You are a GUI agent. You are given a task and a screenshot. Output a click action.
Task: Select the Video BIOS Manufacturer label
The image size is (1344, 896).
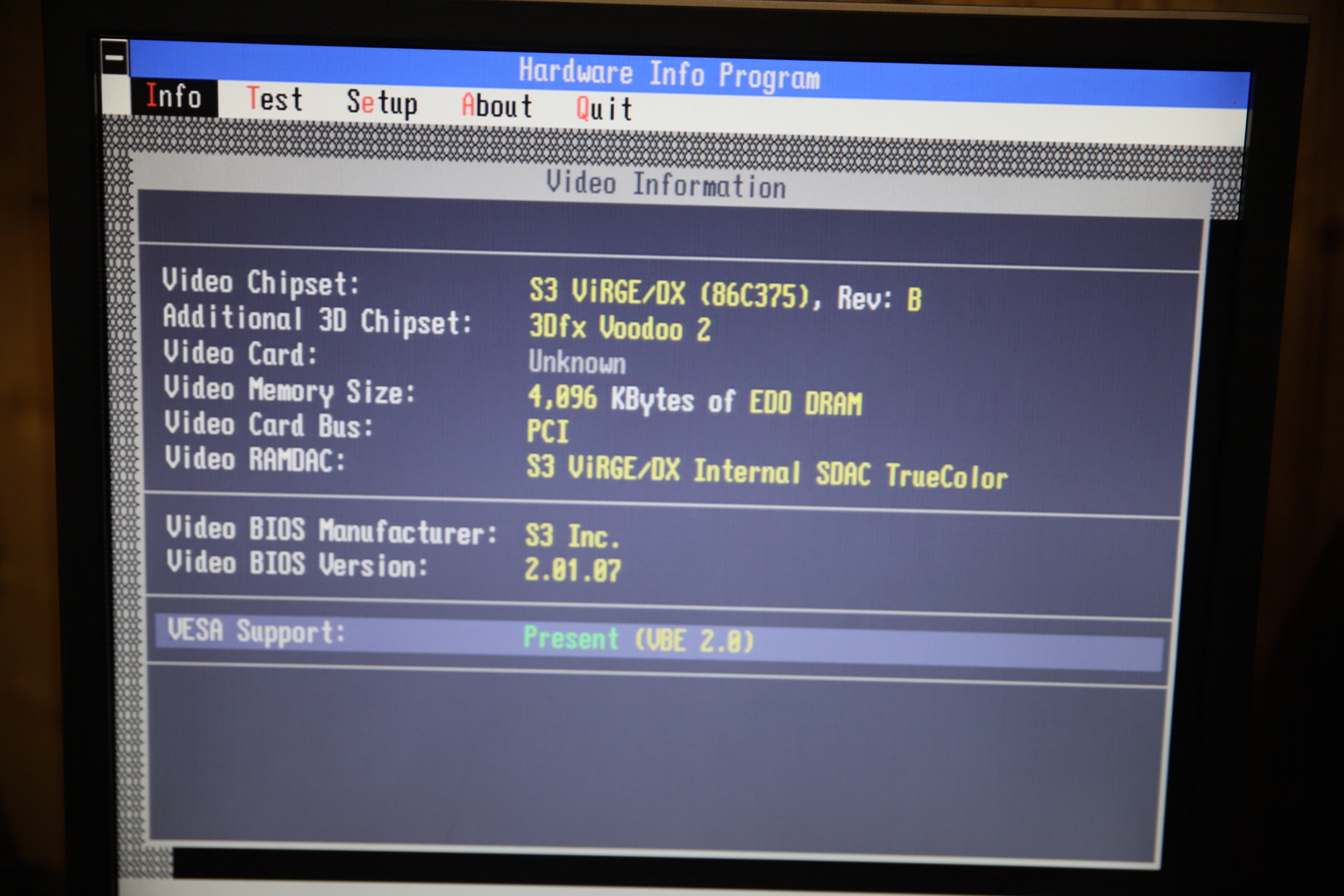pos(332,531)
